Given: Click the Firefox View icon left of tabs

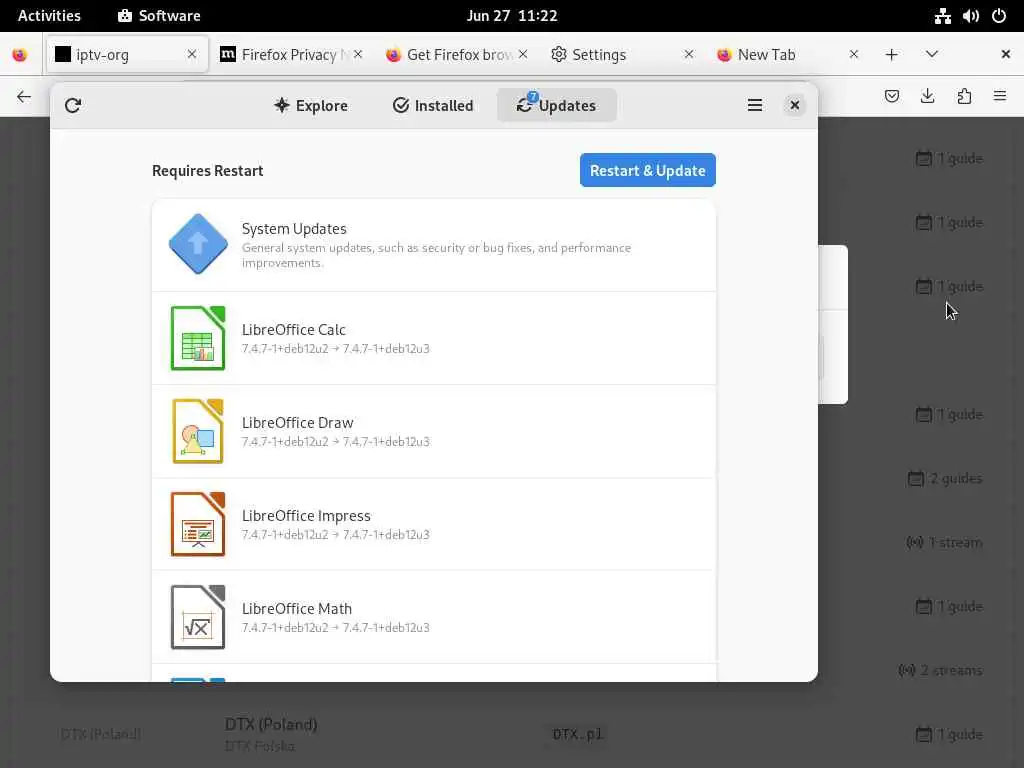Looking at the screenshot, I should click(20, 55).
